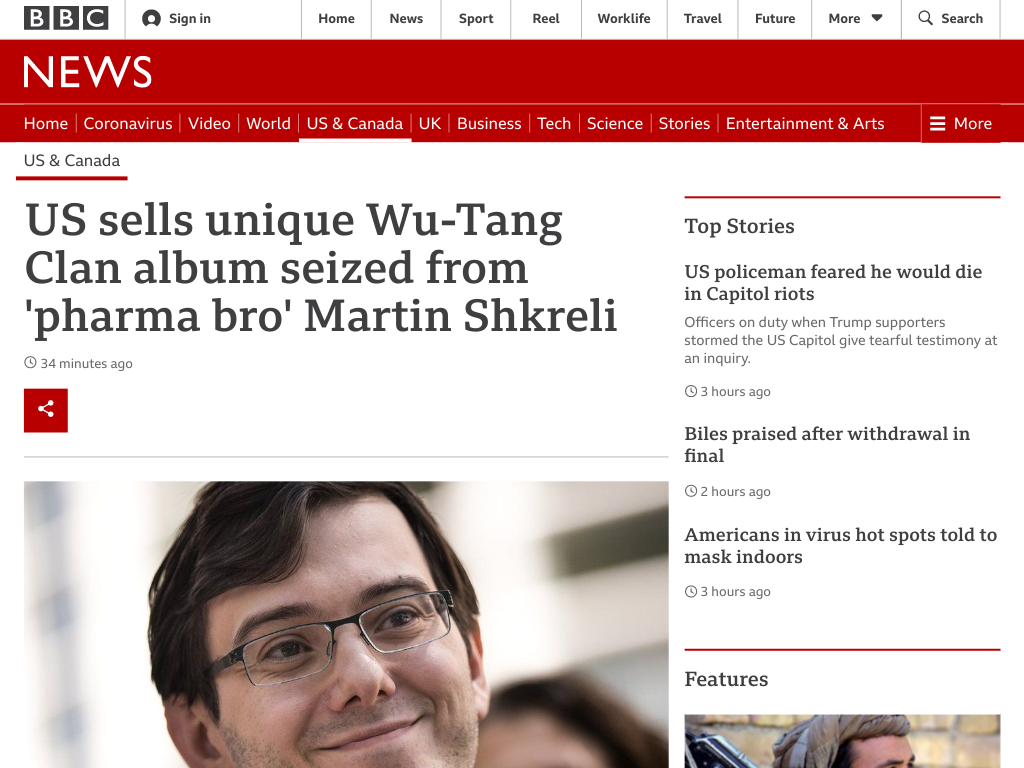Read the Biles praised after withdrawal story
Viewport: 1024px width, 768px height.
click(x=827, y=445)
